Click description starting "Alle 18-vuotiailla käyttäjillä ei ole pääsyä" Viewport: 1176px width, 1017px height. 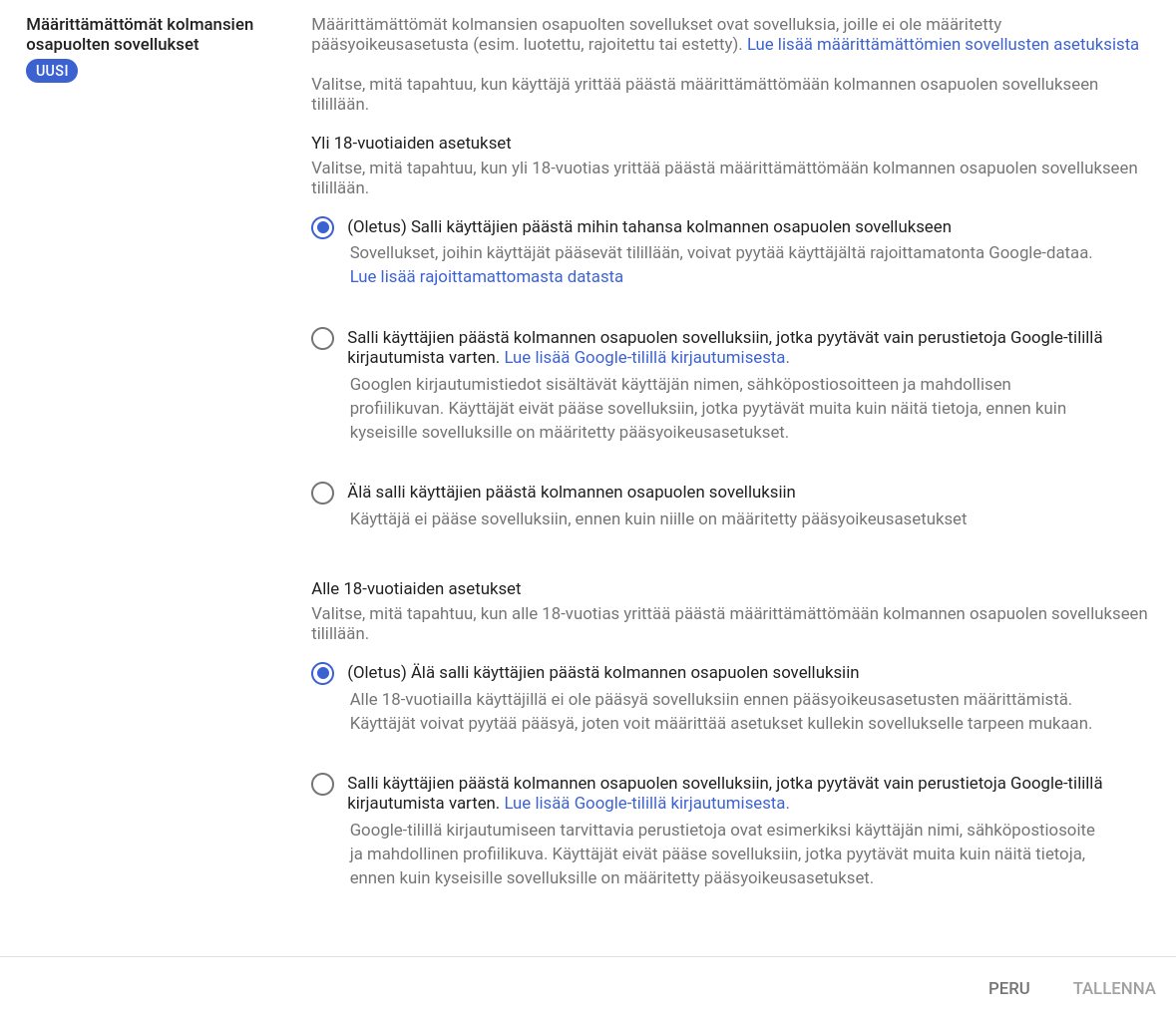(720, 711)
